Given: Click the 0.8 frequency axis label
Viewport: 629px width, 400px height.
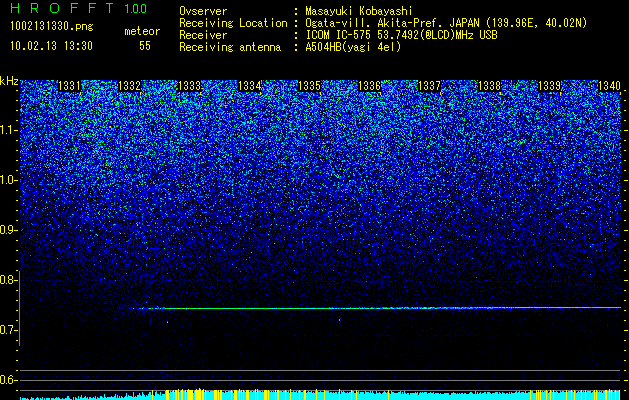Looking at the screenshot, I should tap(9, 280).
